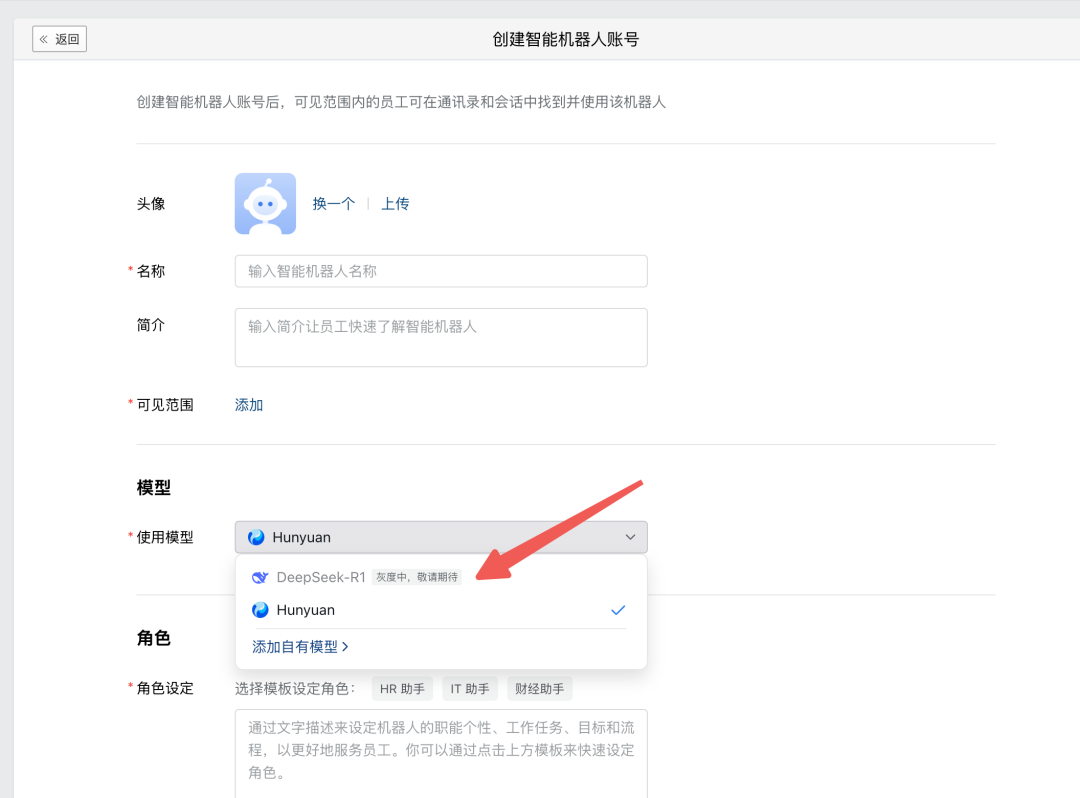The width and height of the screenshot is (1080, 798).
Task: Click the Hunyuan logo in model selector
Action: pos(256,537)
